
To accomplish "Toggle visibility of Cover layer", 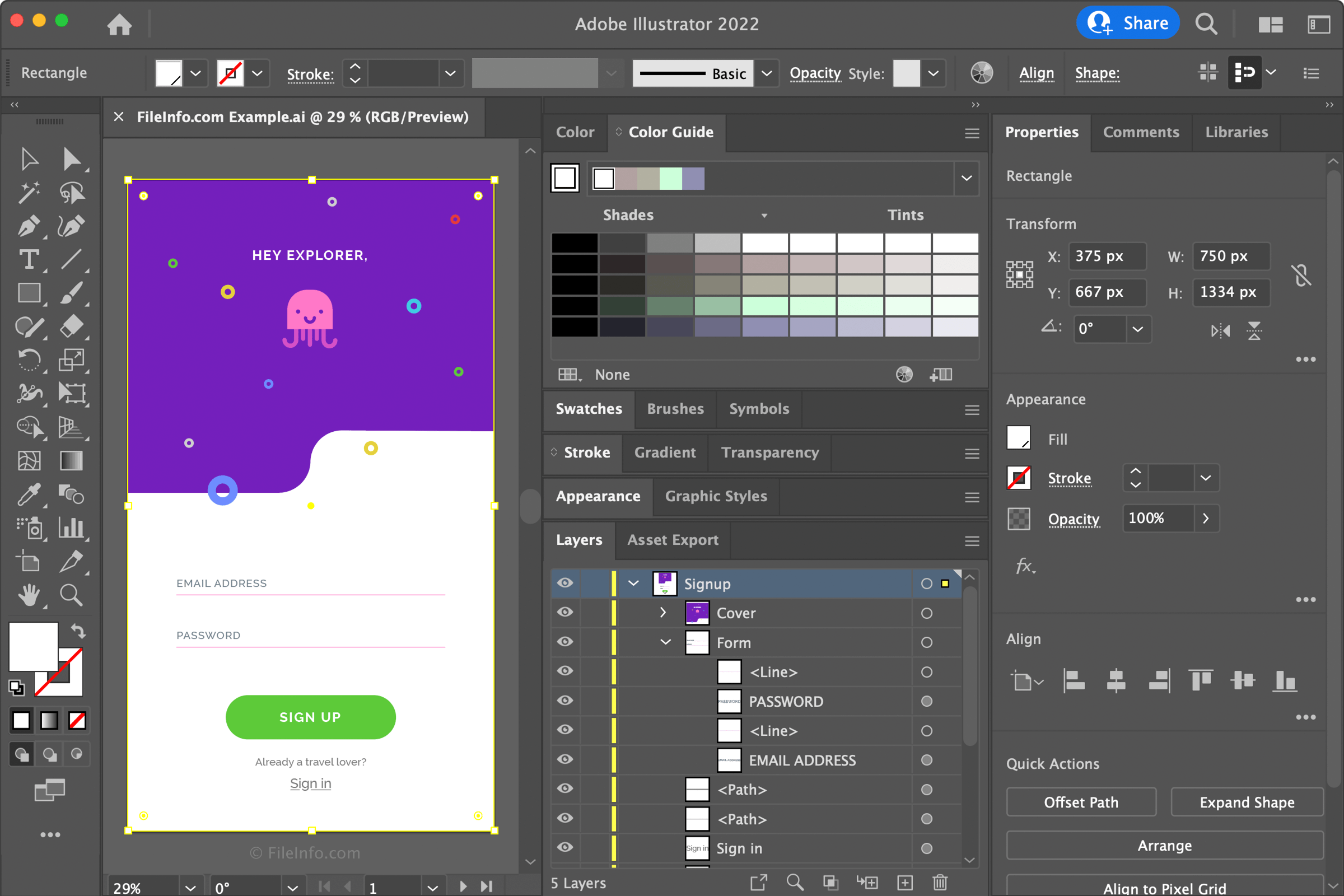I will click(x=565, y=612).
